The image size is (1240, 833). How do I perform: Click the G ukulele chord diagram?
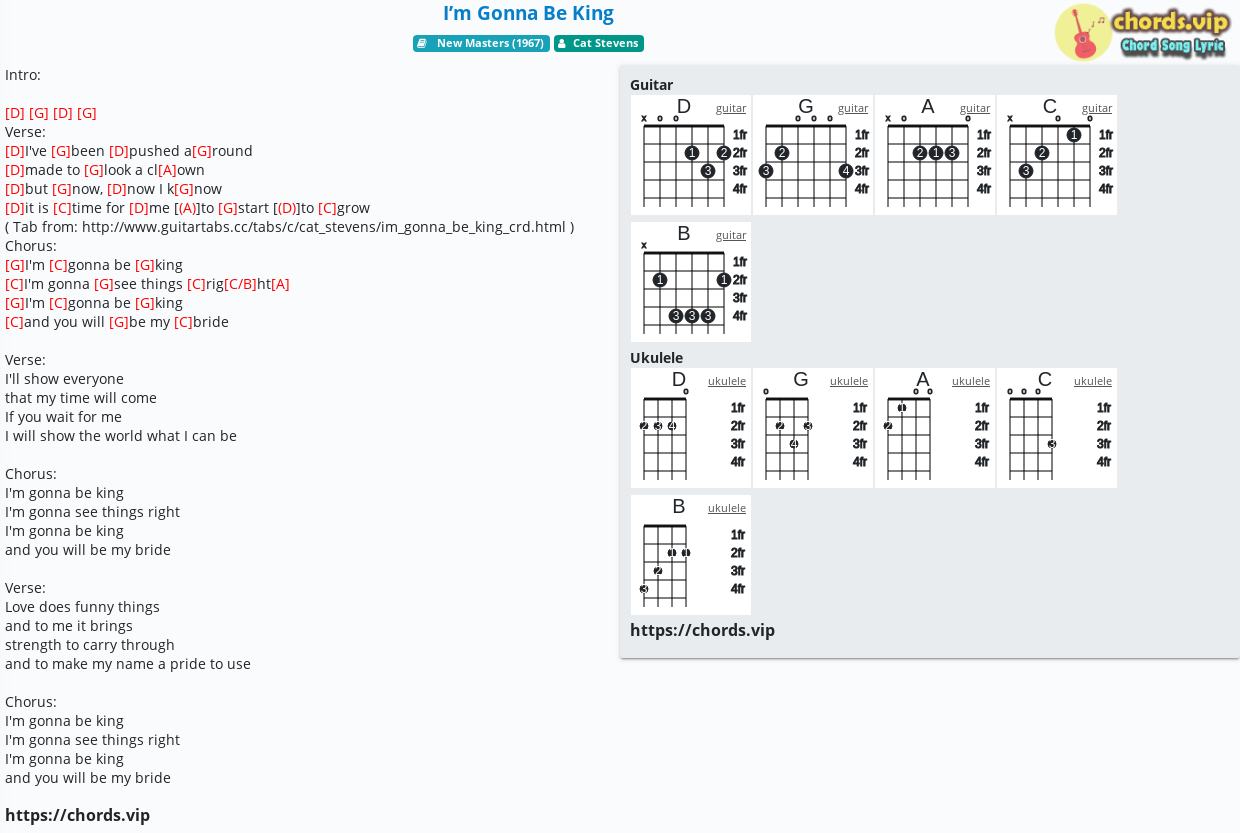click(x=813, y=428)
